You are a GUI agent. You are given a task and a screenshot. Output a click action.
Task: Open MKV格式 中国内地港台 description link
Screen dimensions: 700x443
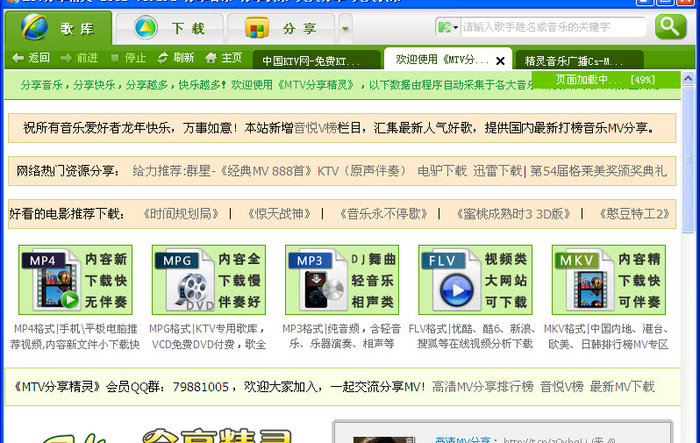coord(607,337)
